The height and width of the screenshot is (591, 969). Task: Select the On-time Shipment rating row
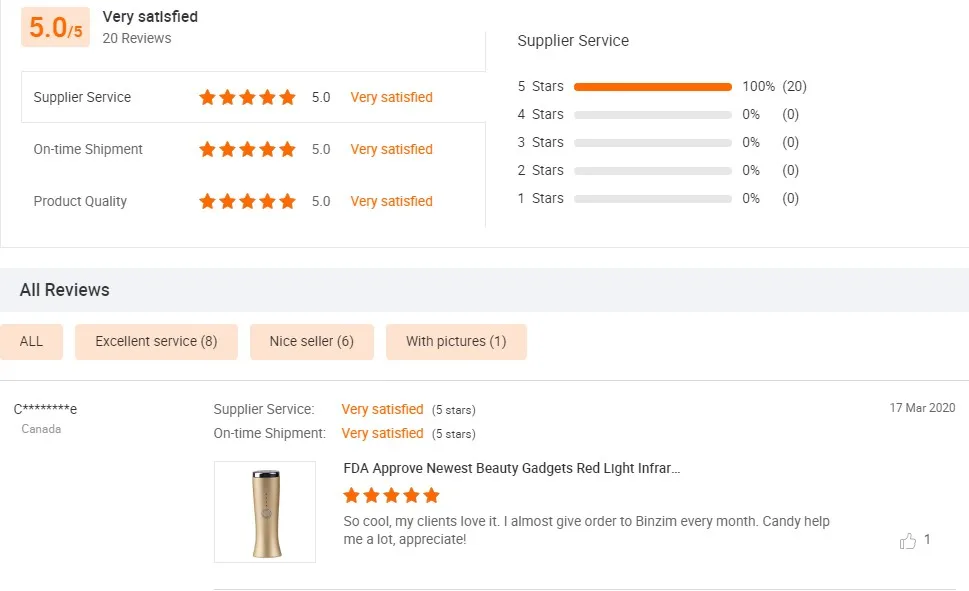point(253,149)
